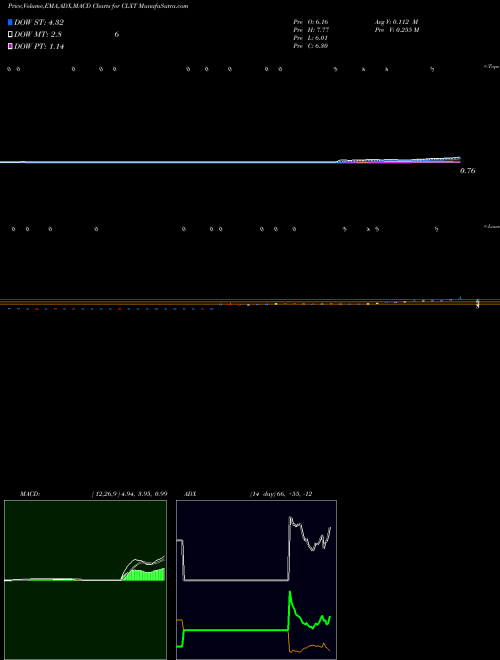Click the chart title mentioning MunafaSutra.com
Screen dimensions: 500x660
coord(98,6)
